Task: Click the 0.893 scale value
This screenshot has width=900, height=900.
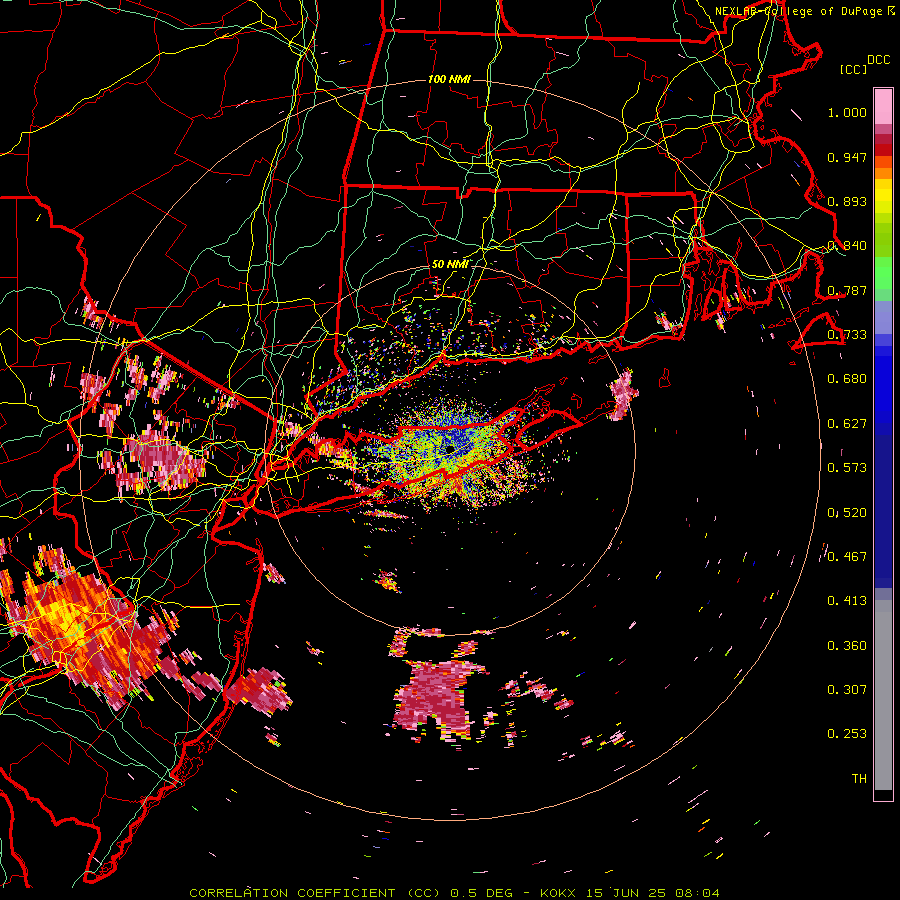Action: (847, 201)
